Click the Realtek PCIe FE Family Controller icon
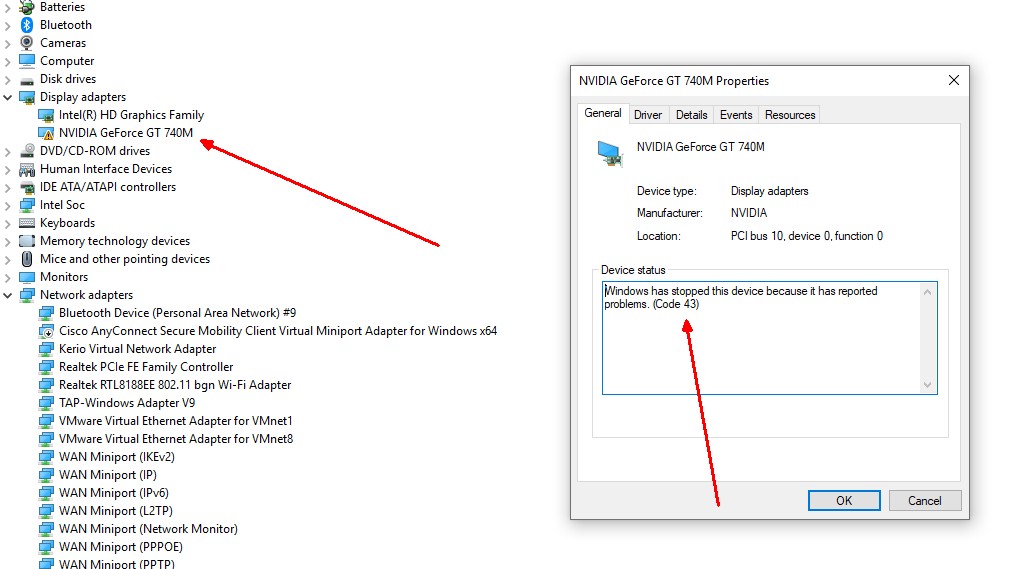This screenshot has width=1034, height=569. coord(46,367)
